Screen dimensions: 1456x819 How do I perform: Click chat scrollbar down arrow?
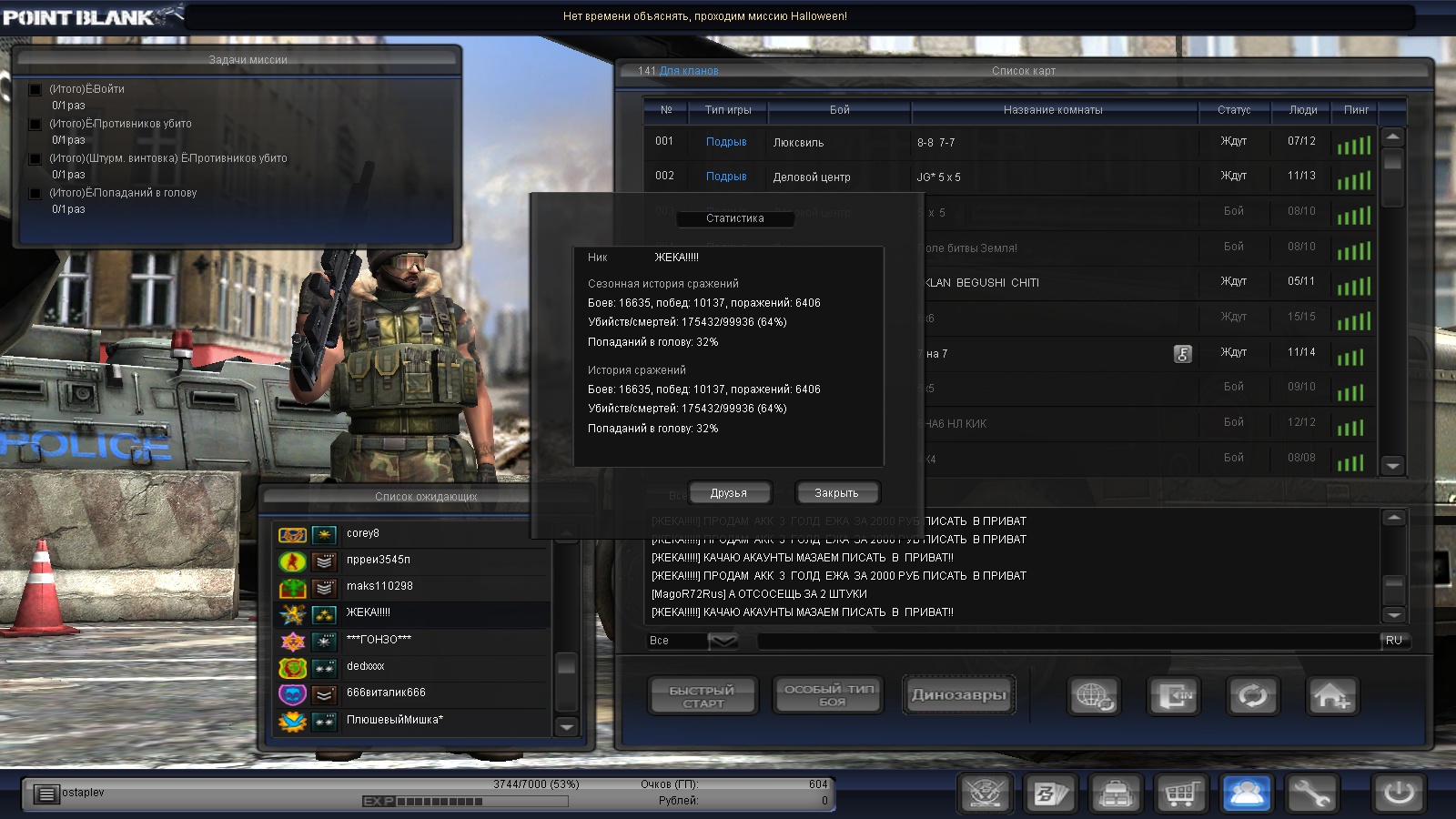(1393, 615)
